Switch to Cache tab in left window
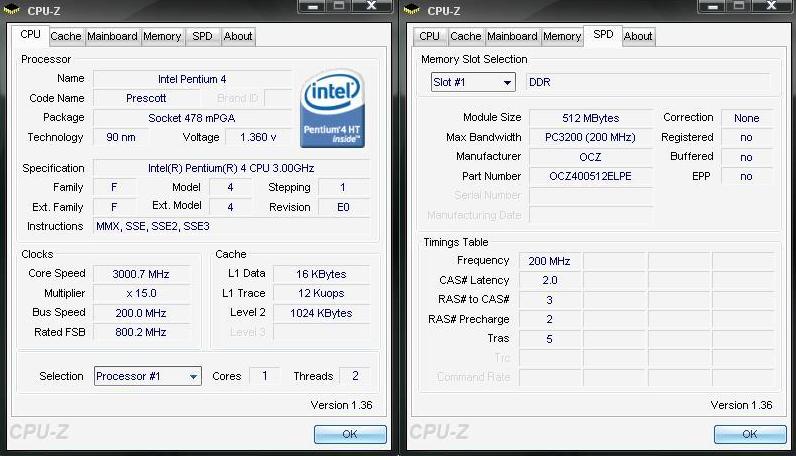The width and height of the screenshot is (796, 456). point(66,37)
